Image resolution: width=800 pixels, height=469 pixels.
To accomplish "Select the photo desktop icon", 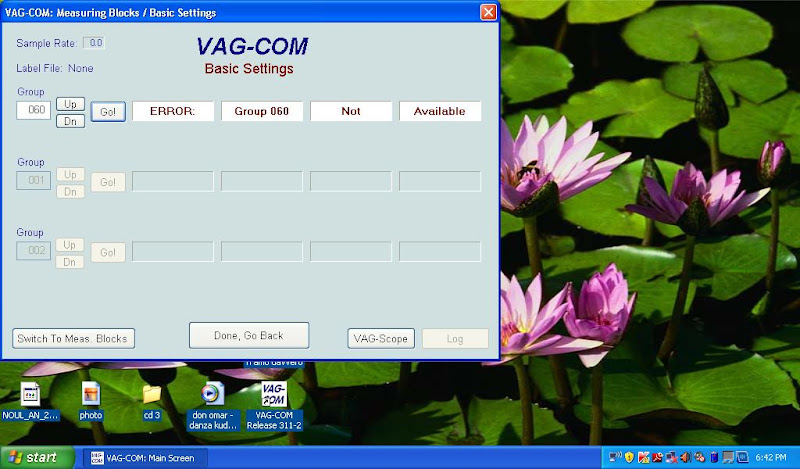I will 91,401.
